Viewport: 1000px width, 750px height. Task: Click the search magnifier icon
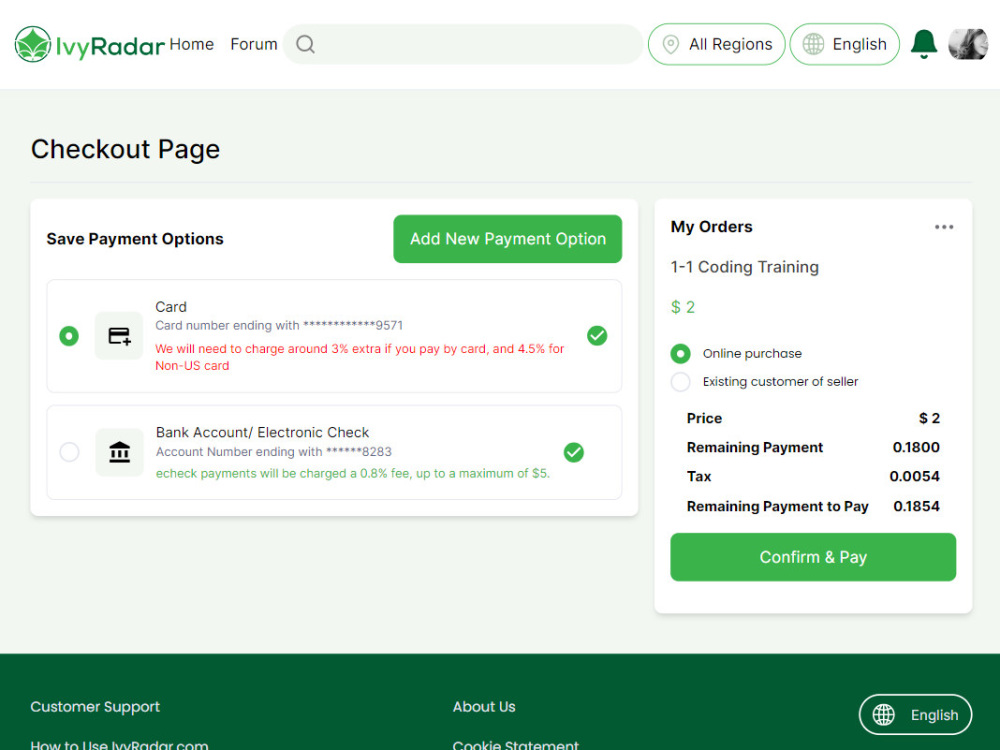click(305, 45)
